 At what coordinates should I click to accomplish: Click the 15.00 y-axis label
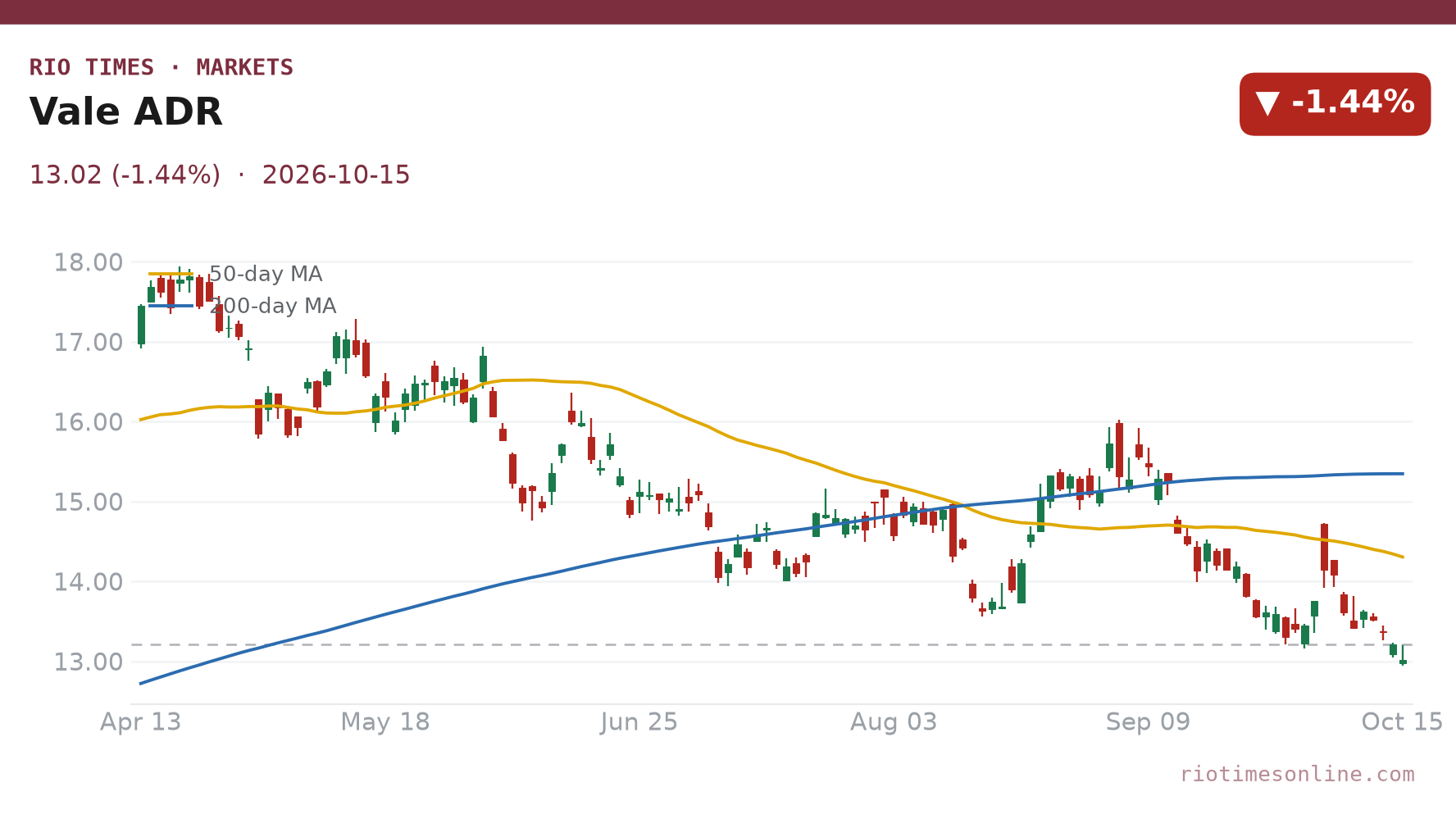point(89,502)
